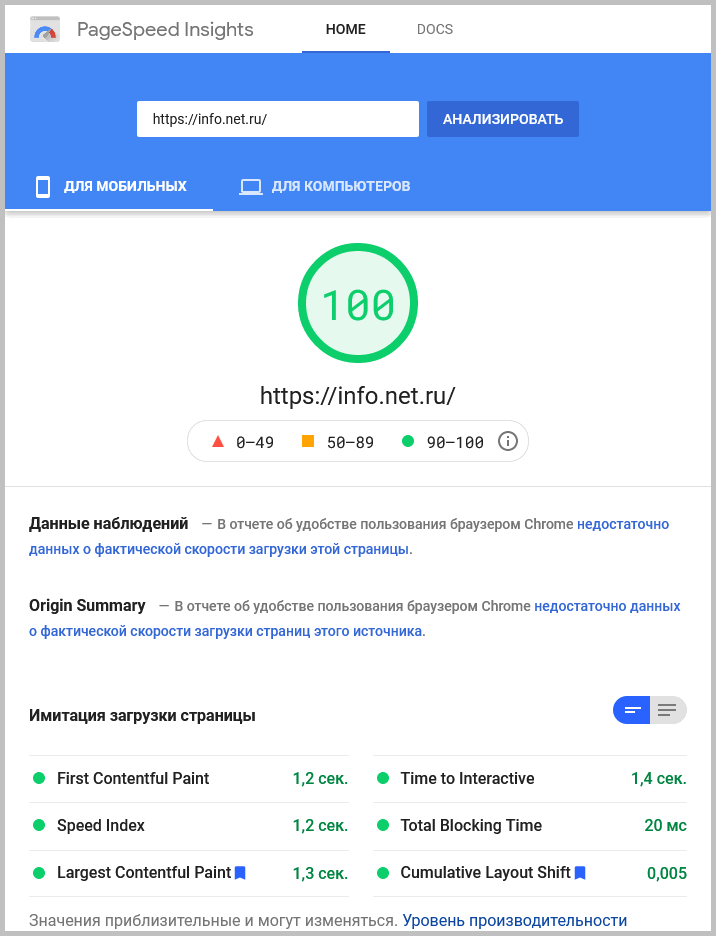The image size is (716, 936).
Task: Click the green 100 score circle
Action: click(x=357, y=302)
